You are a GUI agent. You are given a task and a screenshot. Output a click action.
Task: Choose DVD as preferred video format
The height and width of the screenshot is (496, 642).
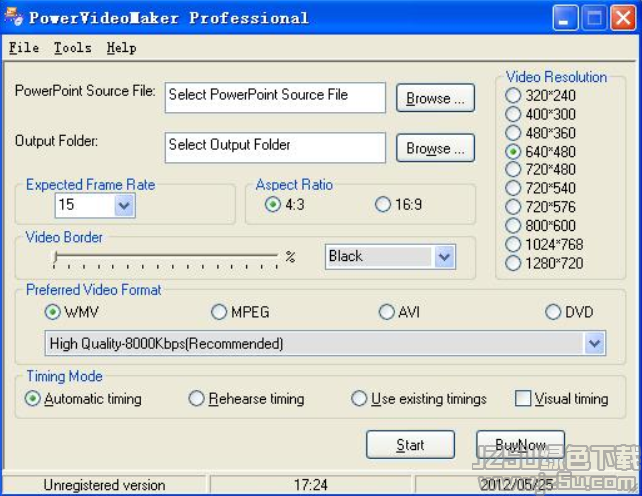[x=569, y=312]
